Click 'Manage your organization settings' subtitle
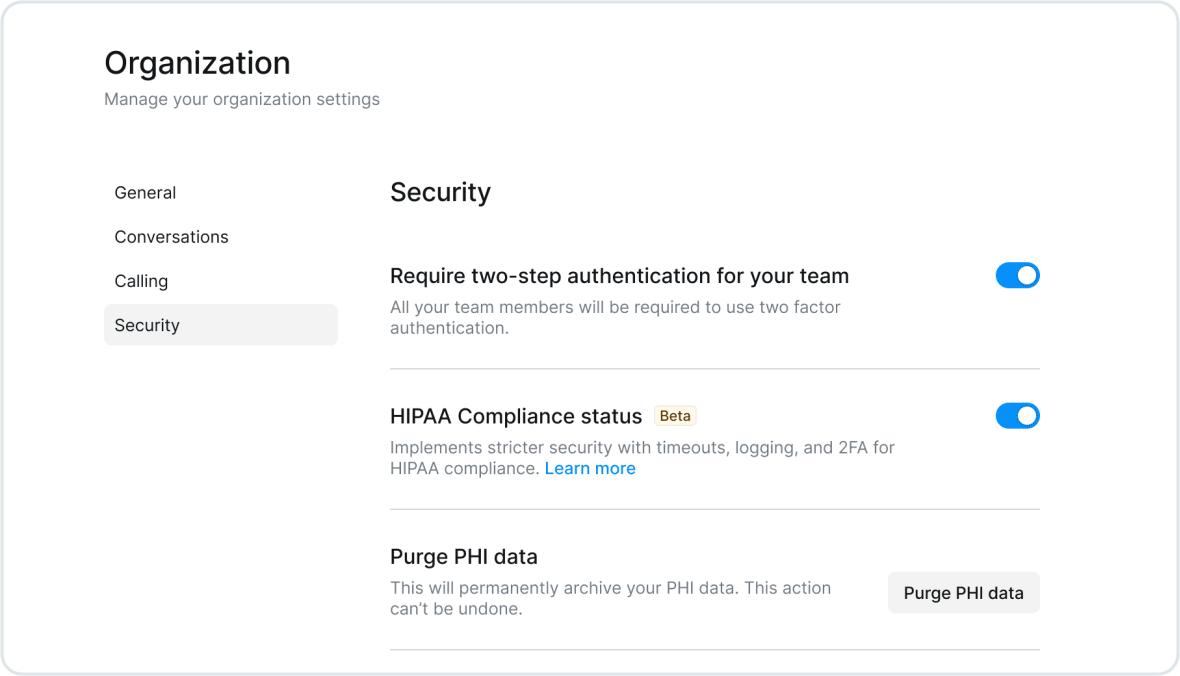Image resolution: width=1180 pixels, height=676 pixels. (242, 99)
